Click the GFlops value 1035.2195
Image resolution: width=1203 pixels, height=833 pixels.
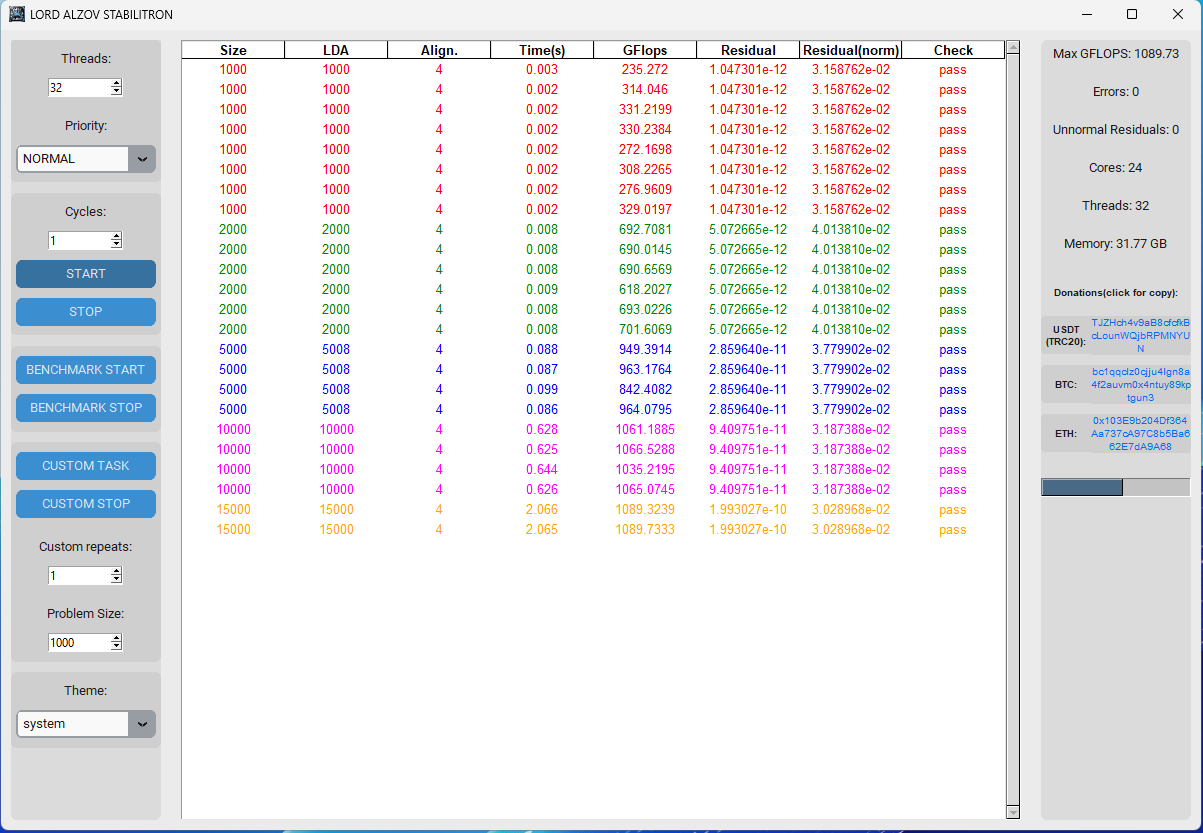click(645, 470)
